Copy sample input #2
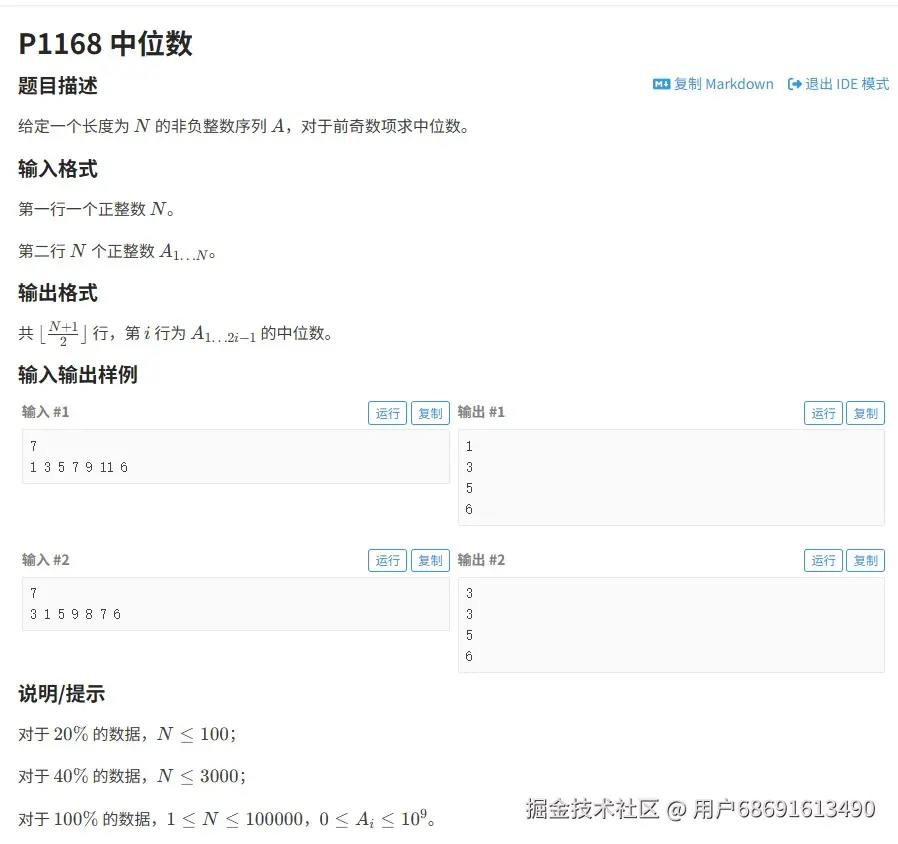The height and width of the screenshot is (844, 898). click(430, 560)
